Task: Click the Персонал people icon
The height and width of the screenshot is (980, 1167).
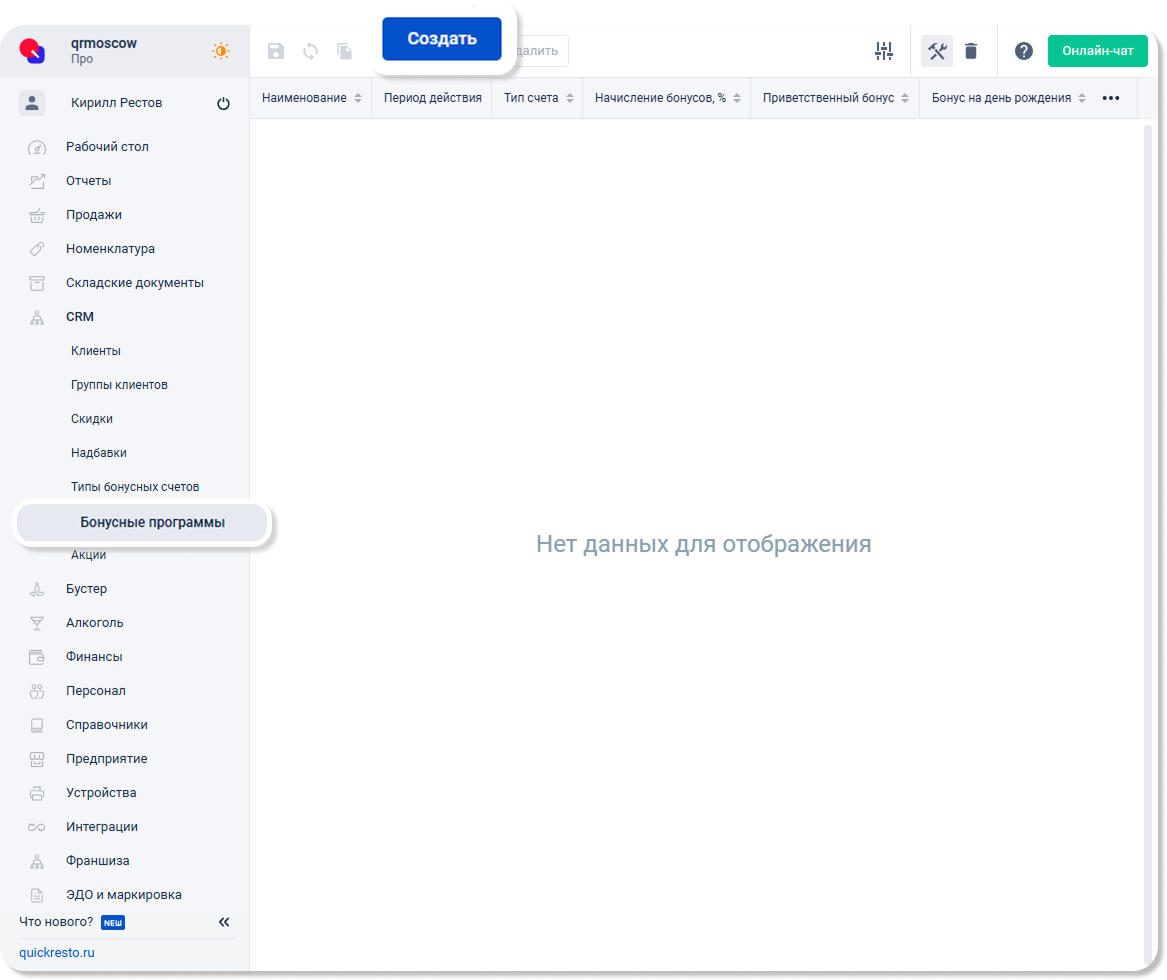Action: (36, 691)
